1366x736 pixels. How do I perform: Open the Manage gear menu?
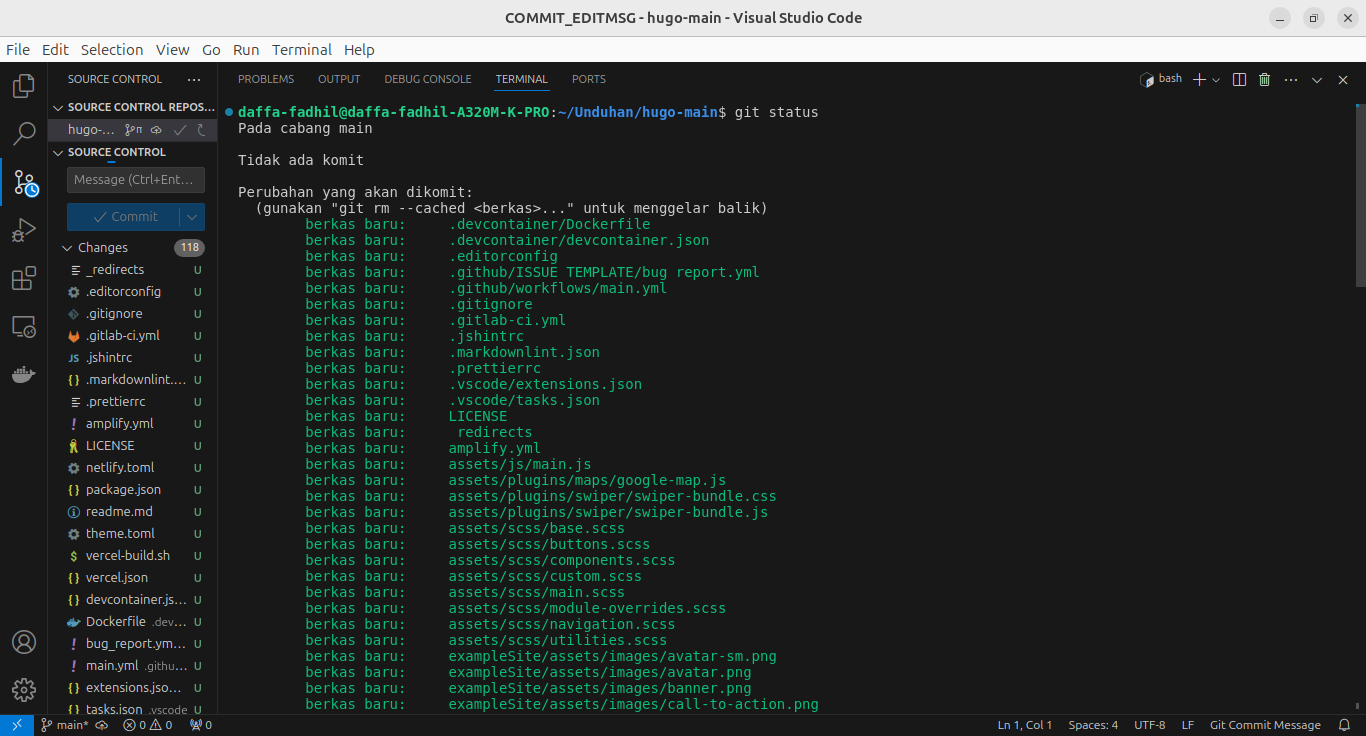(23, 690)
